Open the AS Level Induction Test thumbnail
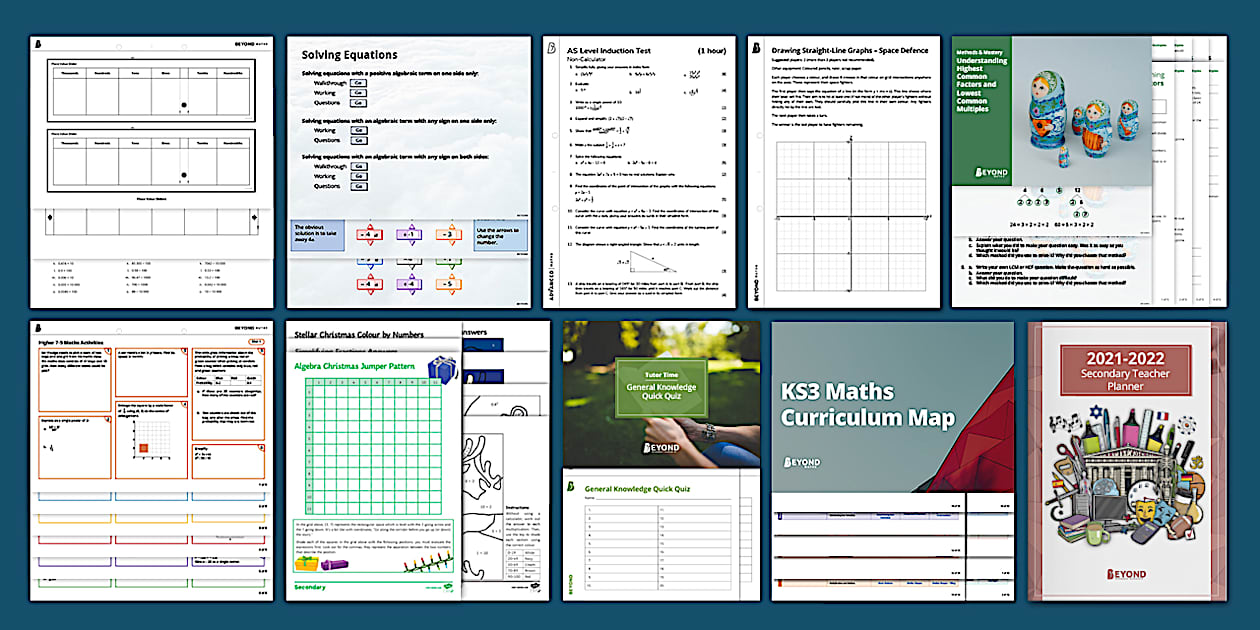This screenshot has height=630, width=1260. pyautogui.click(x=639, y=172)
